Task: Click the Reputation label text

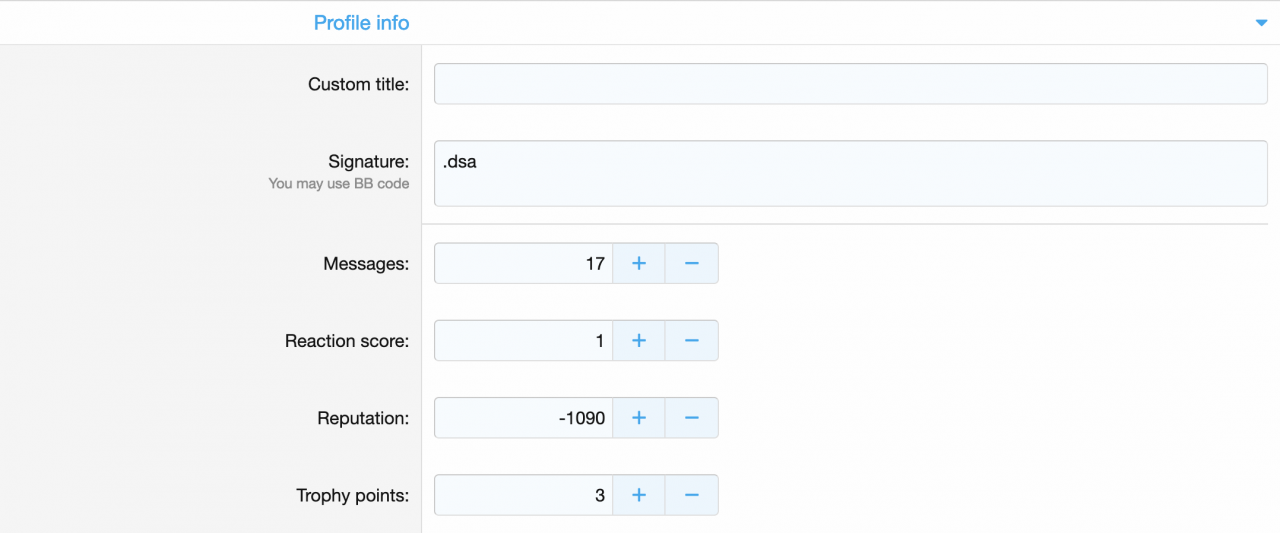Action: coord(363,419)
